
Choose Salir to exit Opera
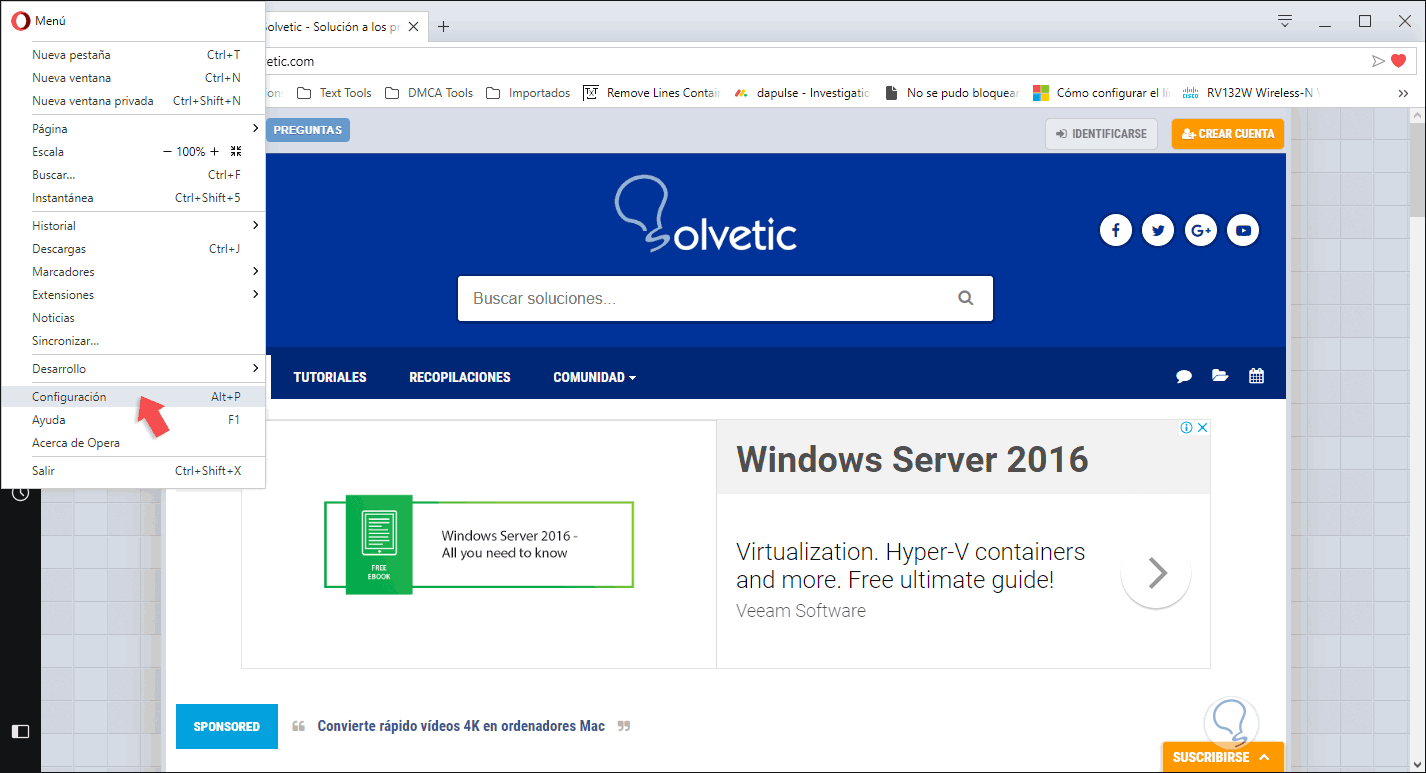[x=133, y=471]
